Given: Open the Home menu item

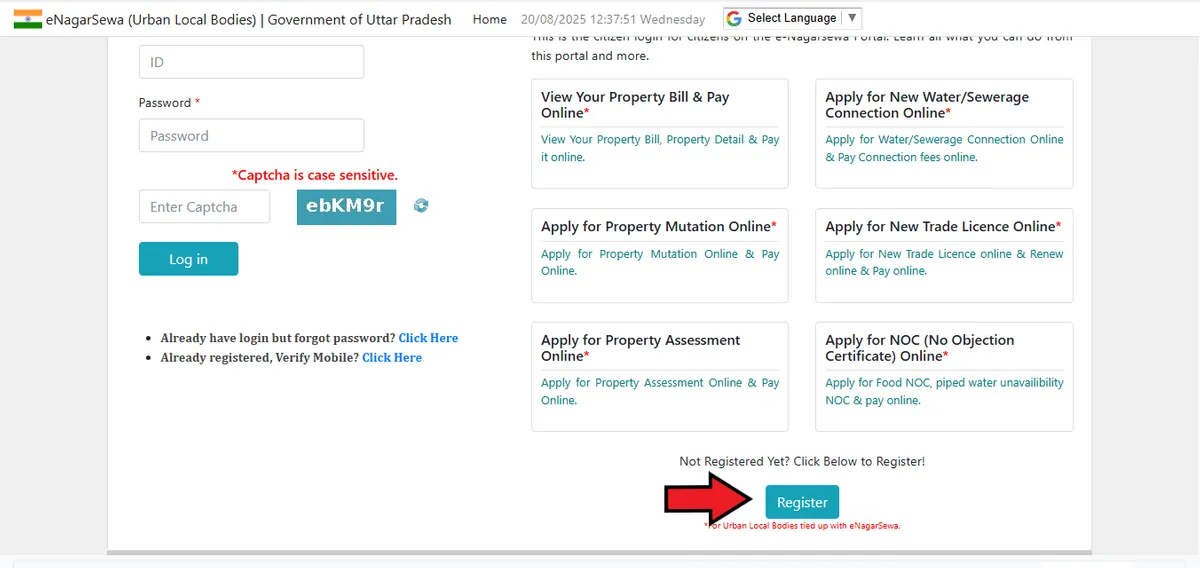Looking at the screenshot, I should coord(489,19).
